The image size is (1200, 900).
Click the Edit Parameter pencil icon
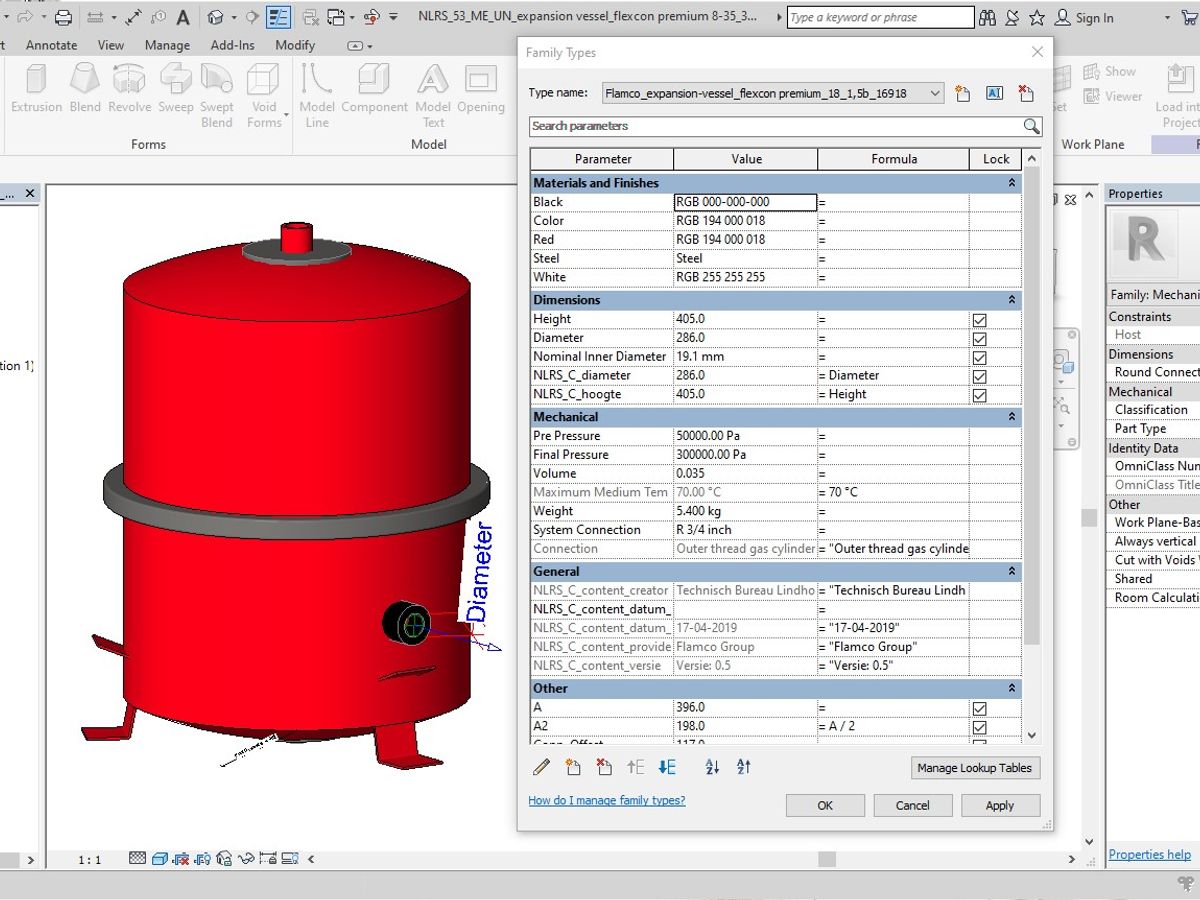coord(541,767)
